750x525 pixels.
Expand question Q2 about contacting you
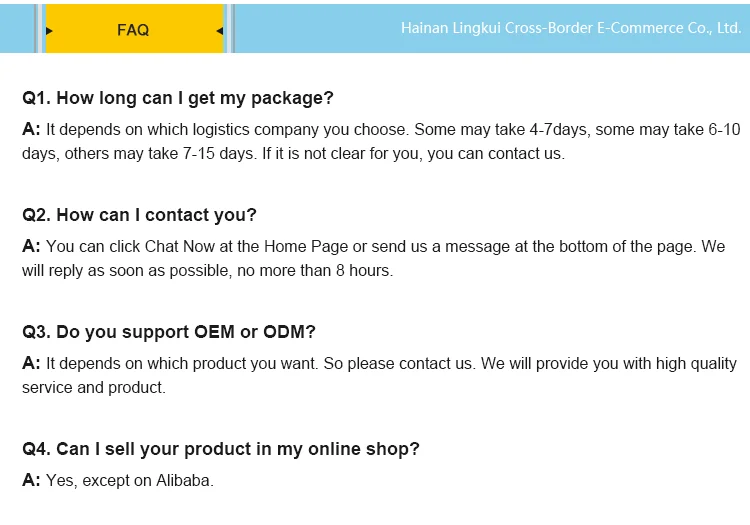pos(139,215)
